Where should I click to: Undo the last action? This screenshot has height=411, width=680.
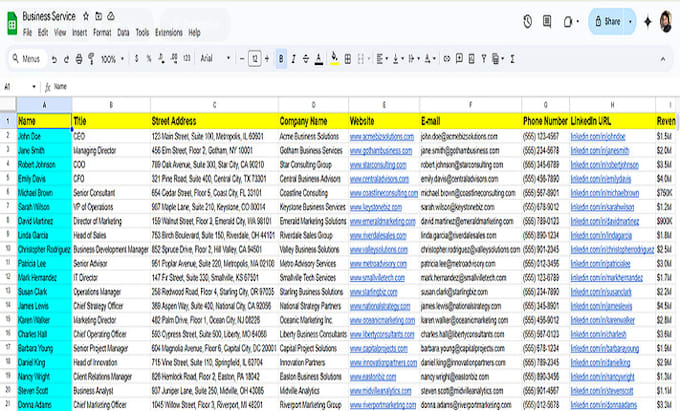tap(54, 59)
